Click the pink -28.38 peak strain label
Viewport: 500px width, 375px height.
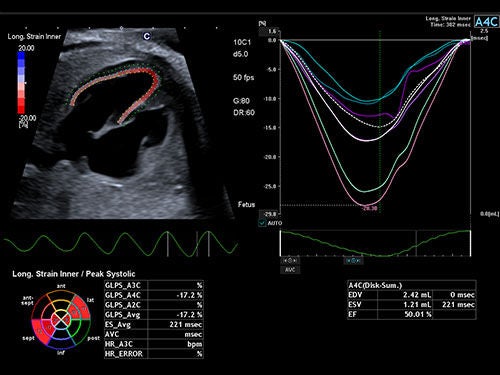pyautogui.click(x=369, y=208)
